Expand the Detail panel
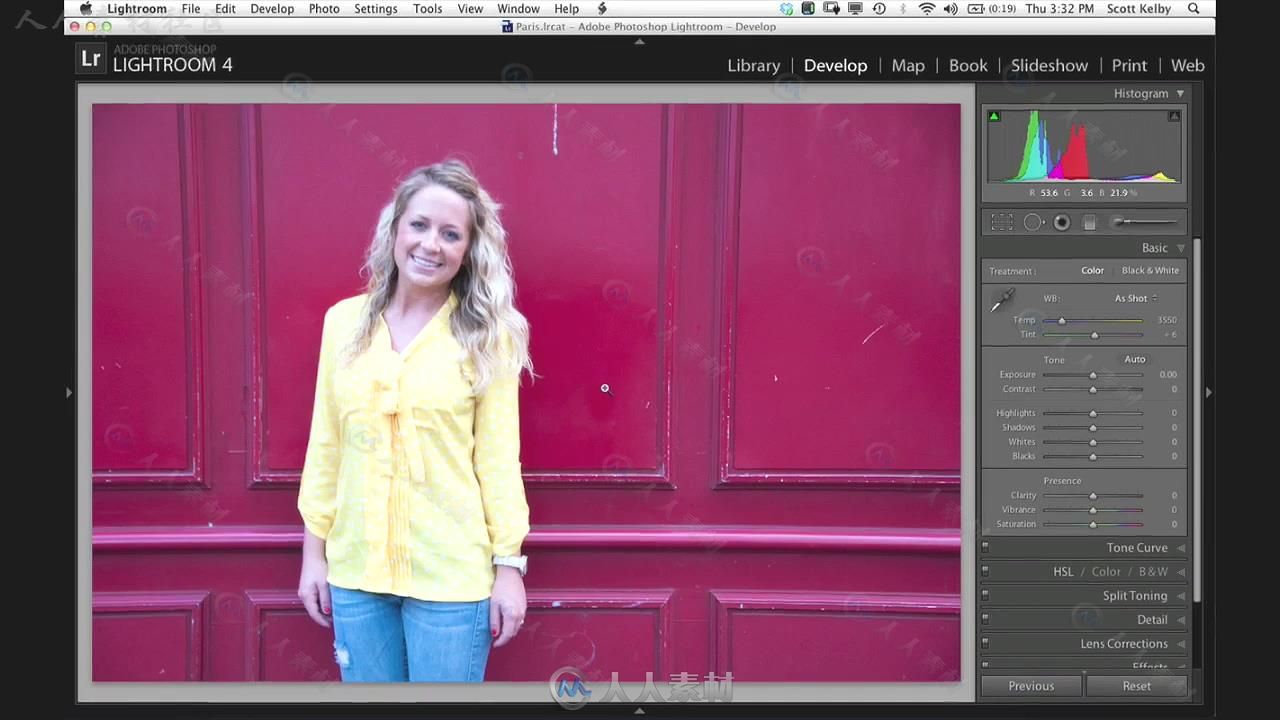1280x720 pixels. (1181, 620)
